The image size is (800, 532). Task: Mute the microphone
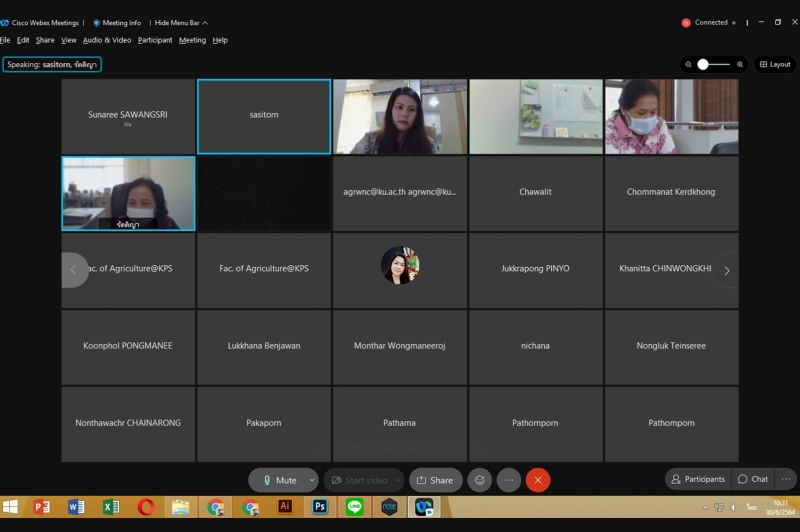(279, 480)
